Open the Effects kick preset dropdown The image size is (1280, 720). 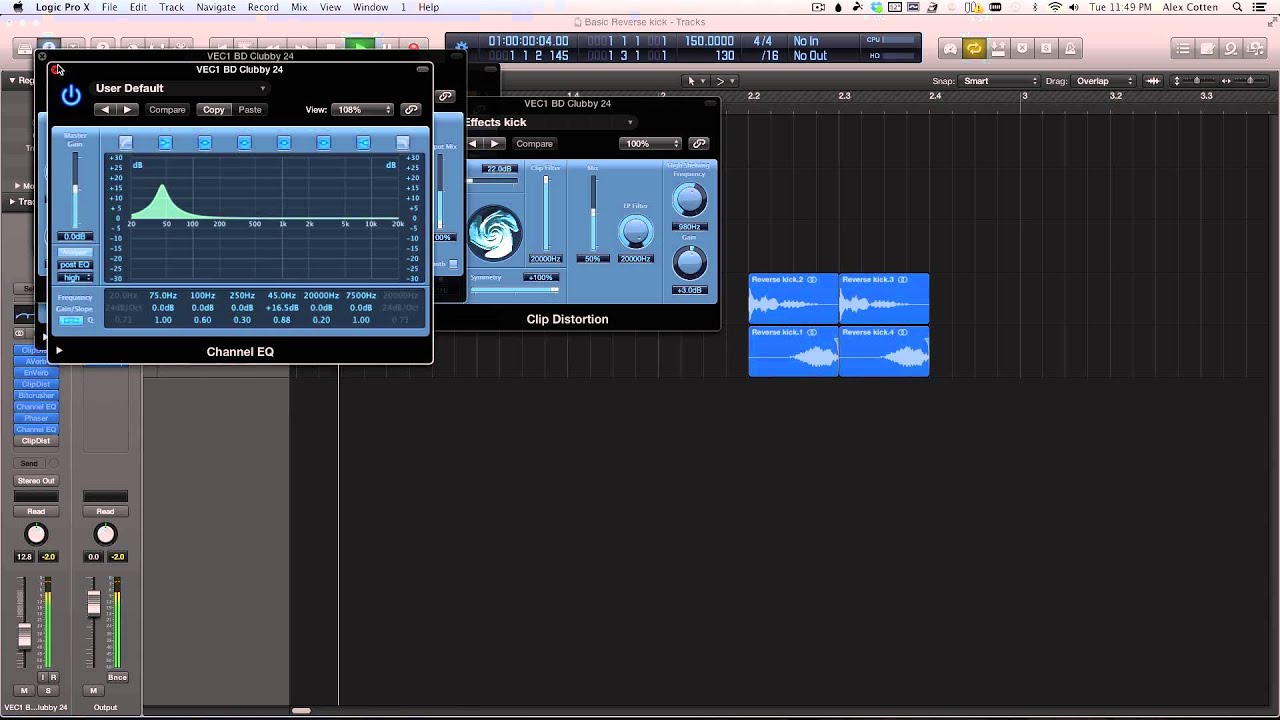pyautogui.click(x=549, y=122)
